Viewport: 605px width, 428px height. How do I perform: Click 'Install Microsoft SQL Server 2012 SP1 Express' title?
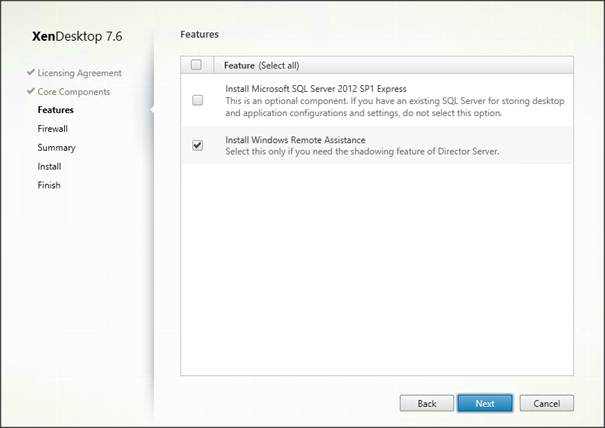pyautogui.click(x=316, y=89)
